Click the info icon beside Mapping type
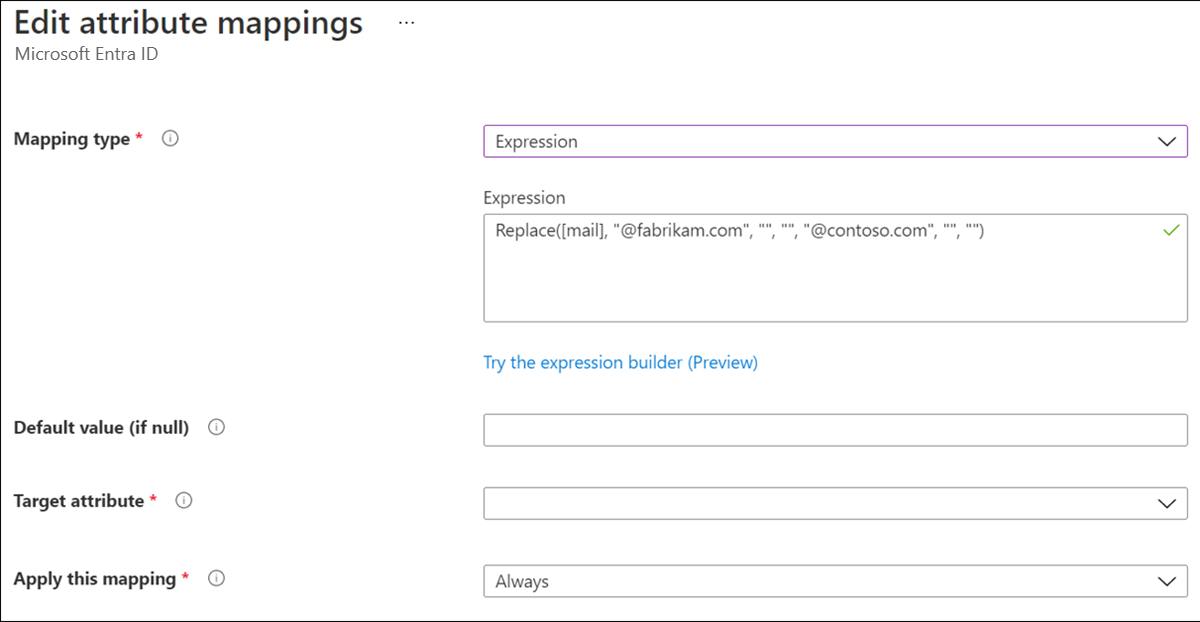The width and height of the screenshot is (1200, 622). pos(170,139)
